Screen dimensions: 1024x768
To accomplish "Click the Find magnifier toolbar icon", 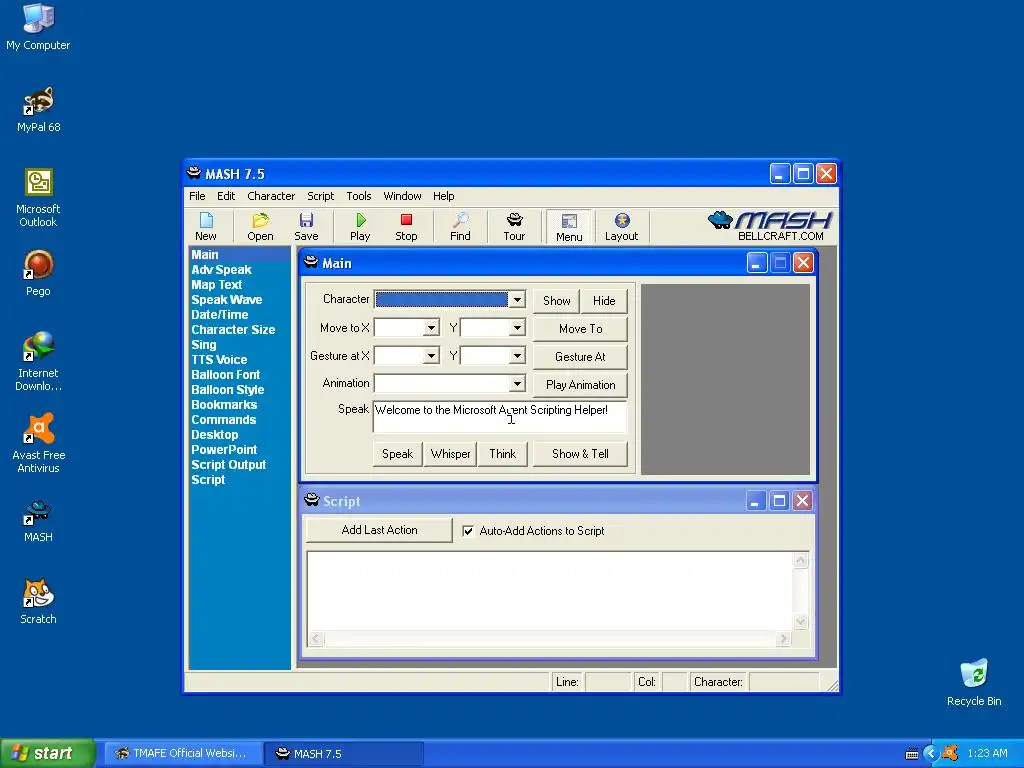I will coord(460,226).
